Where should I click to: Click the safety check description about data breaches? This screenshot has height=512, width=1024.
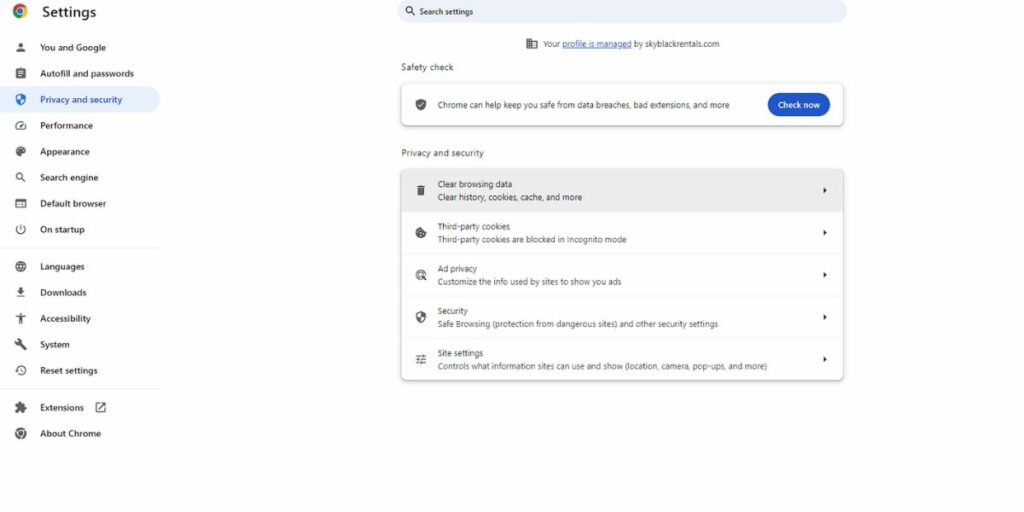(583, 104)
